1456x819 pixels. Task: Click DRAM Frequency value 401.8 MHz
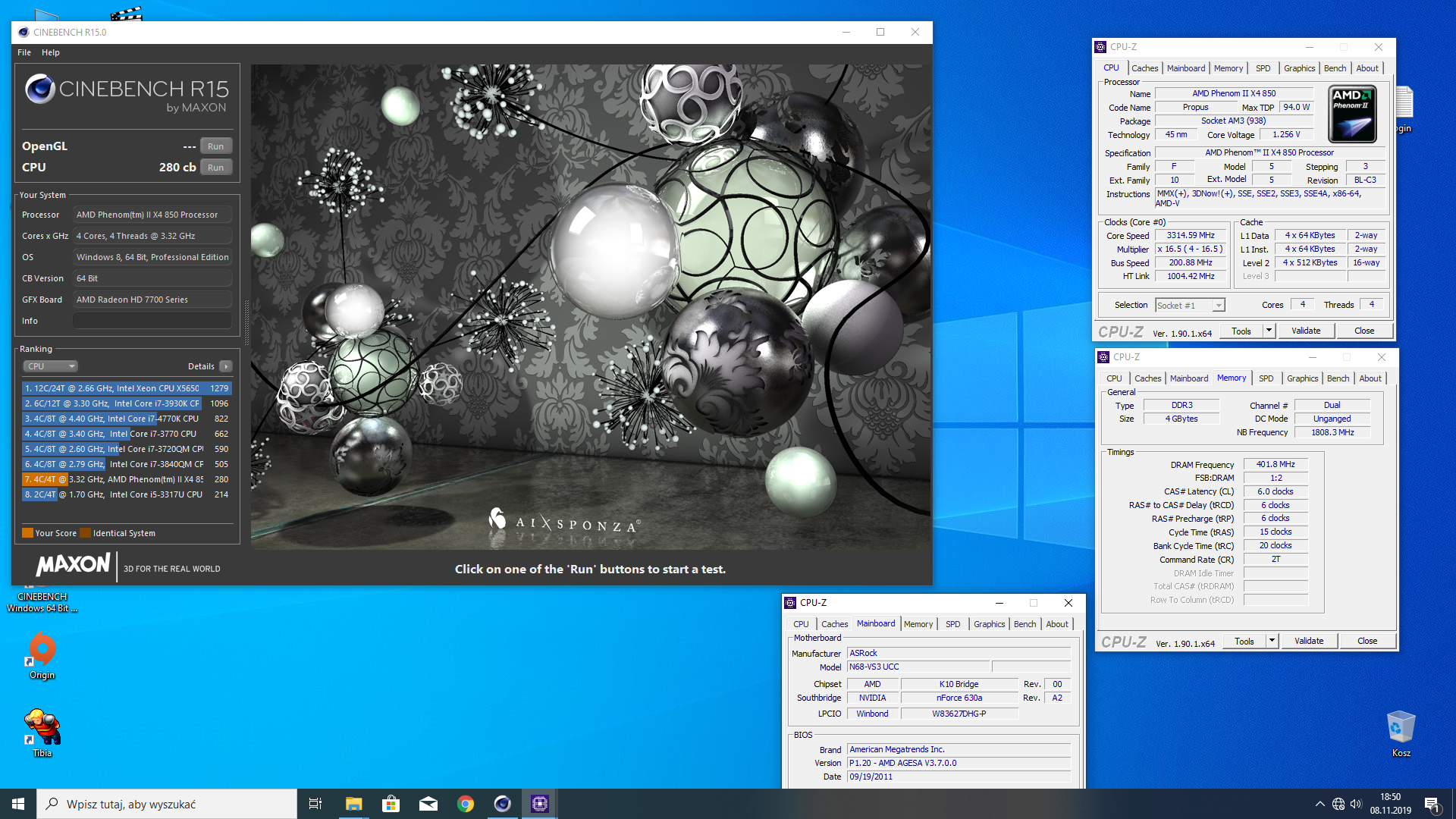coord(1276,465)
